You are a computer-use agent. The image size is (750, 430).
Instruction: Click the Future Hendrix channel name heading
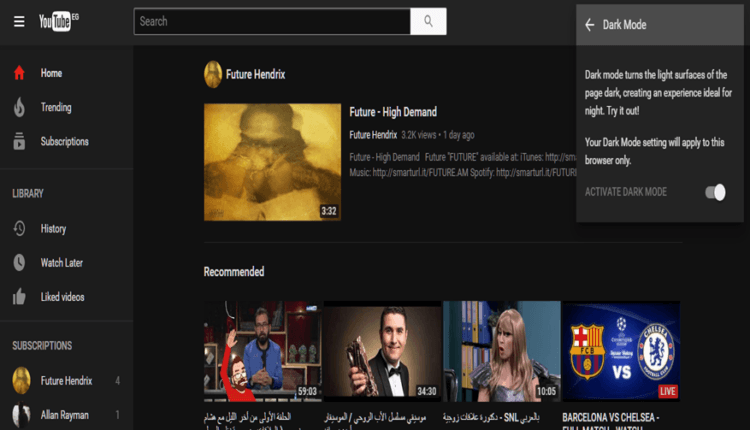(255, 74)
